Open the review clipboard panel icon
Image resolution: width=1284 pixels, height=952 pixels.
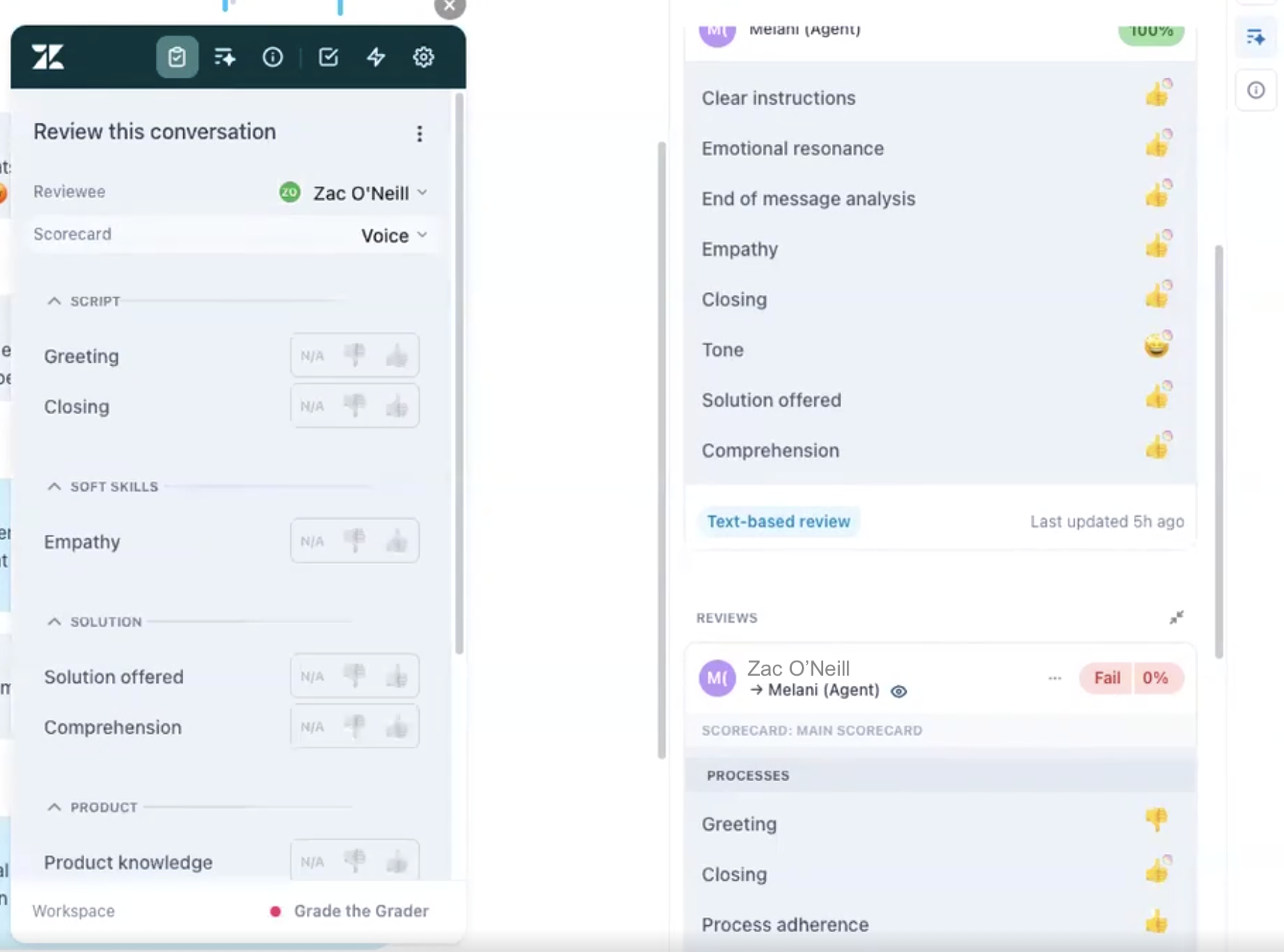click(x=177, y=57)
